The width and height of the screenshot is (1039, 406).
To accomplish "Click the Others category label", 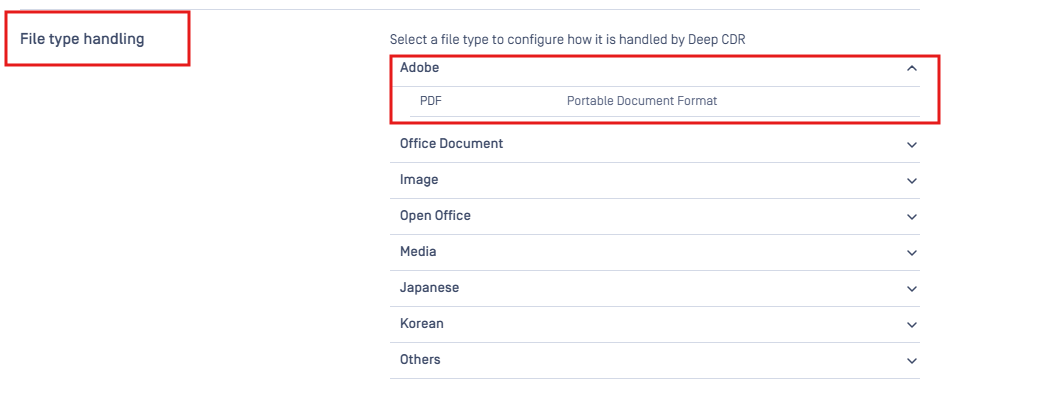I will (x=420, y=360).
